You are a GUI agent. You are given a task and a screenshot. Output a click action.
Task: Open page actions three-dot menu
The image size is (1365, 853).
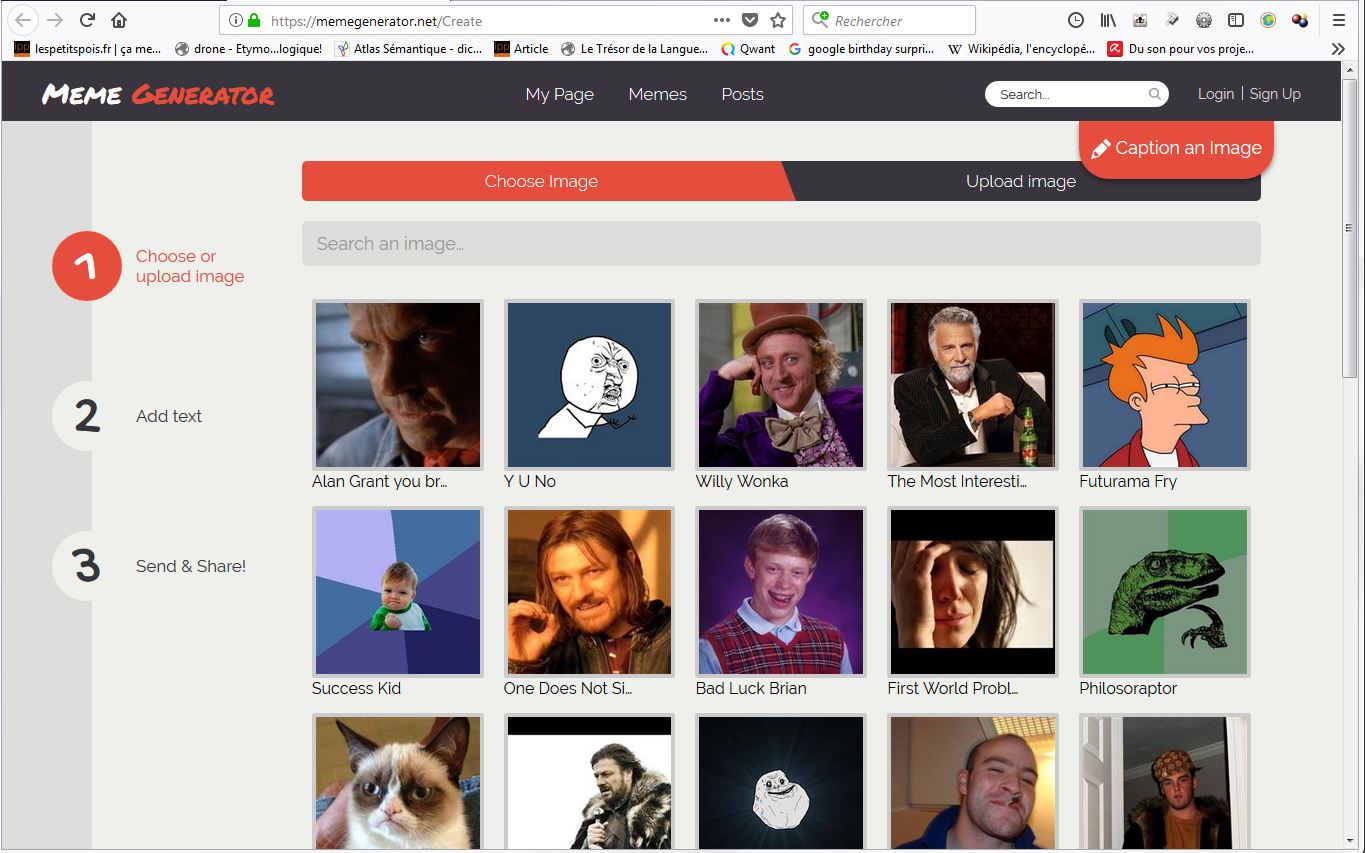click(x=722, y=20)
